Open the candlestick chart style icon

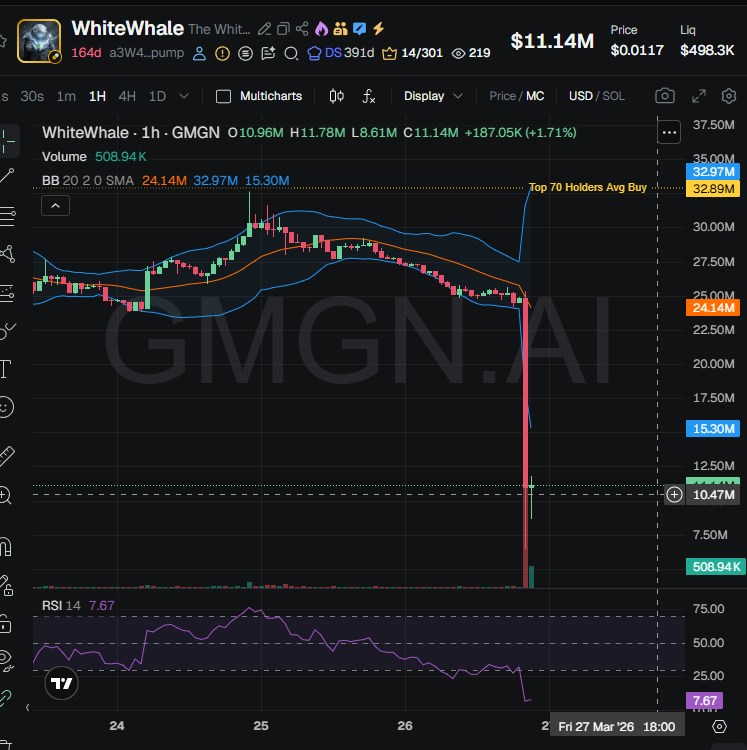click(x=337, y=96)
